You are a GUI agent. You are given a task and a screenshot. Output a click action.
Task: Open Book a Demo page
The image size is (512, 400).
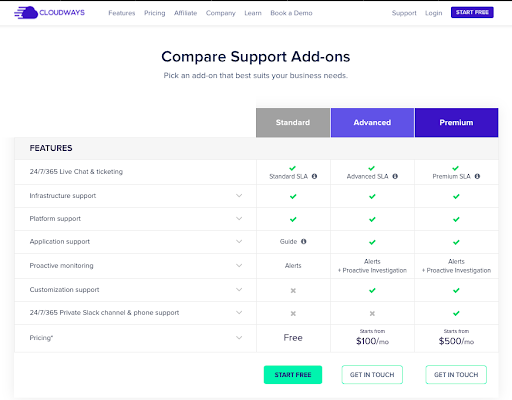pos(291,13)
